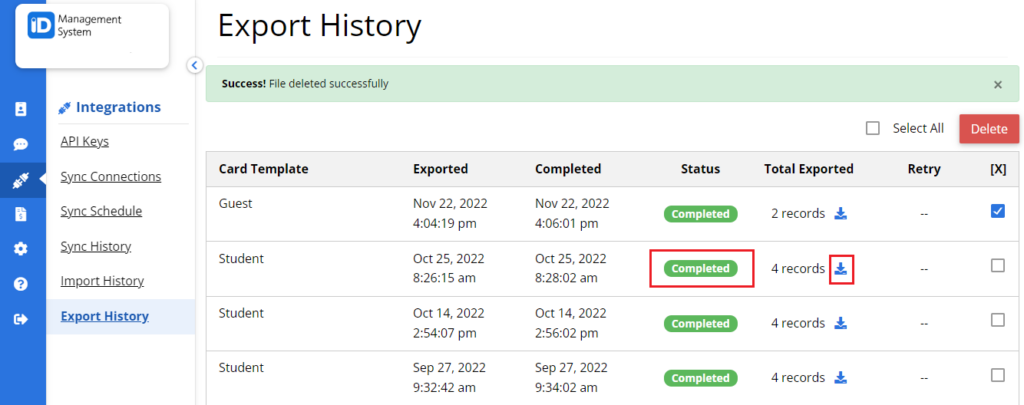
Task: Download the Sep 27 Student export file
Action: pos(841,378)
